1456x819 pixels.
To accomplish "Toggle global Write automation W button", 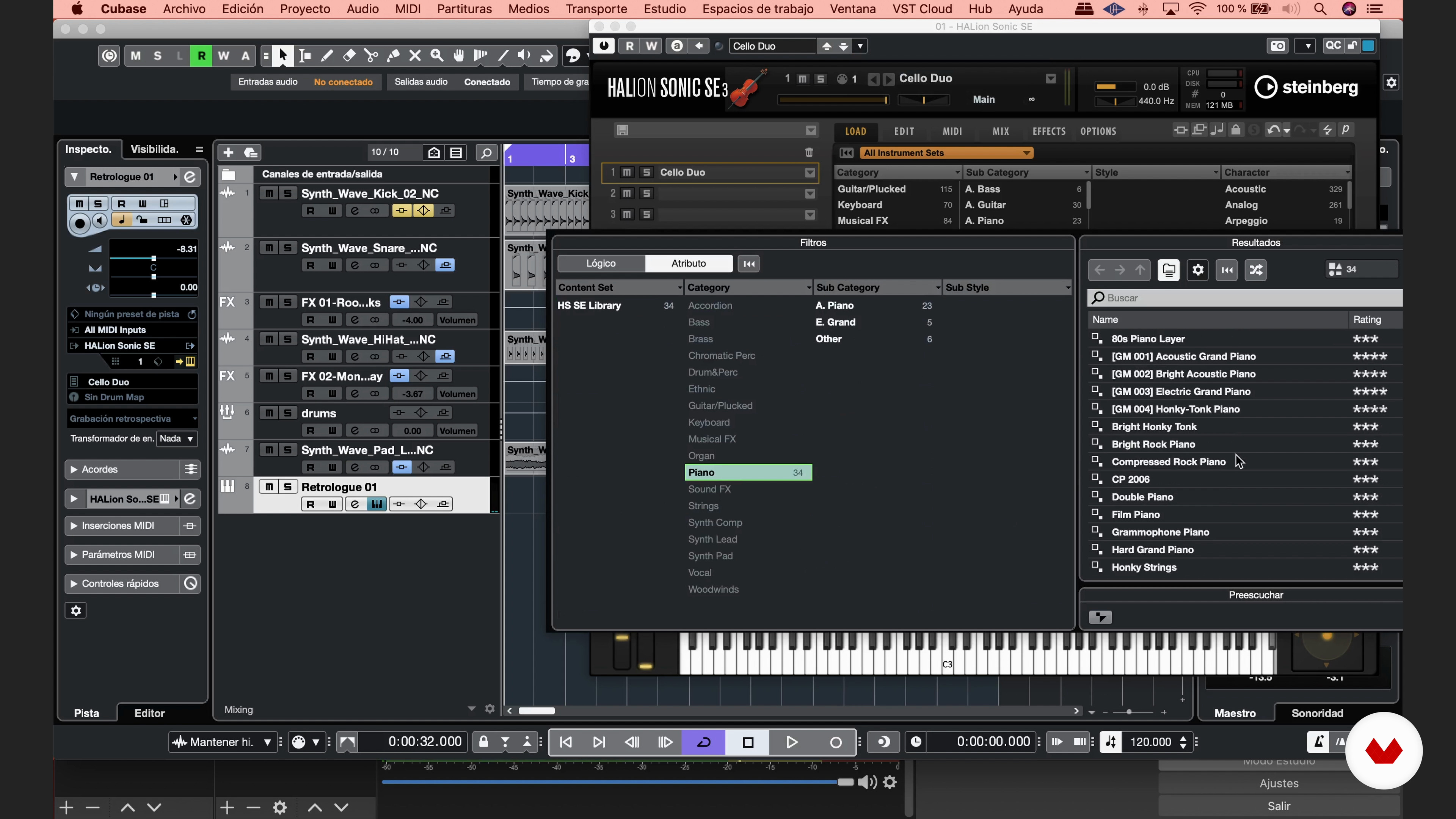I will [223, 55].
